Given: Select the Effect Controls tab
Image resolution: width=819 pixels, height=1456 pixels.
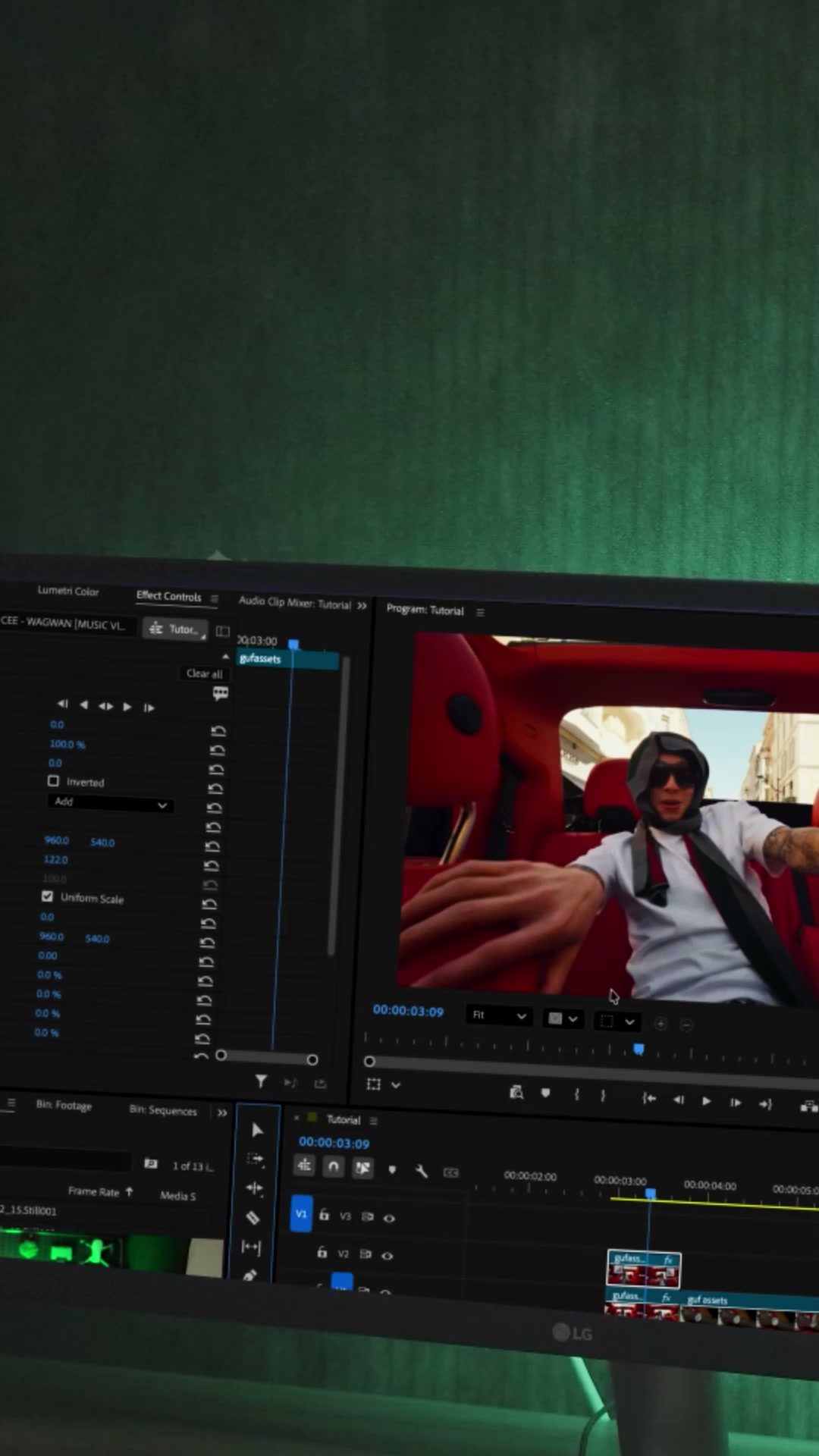Looking at the screenshot, I should 169,596.
